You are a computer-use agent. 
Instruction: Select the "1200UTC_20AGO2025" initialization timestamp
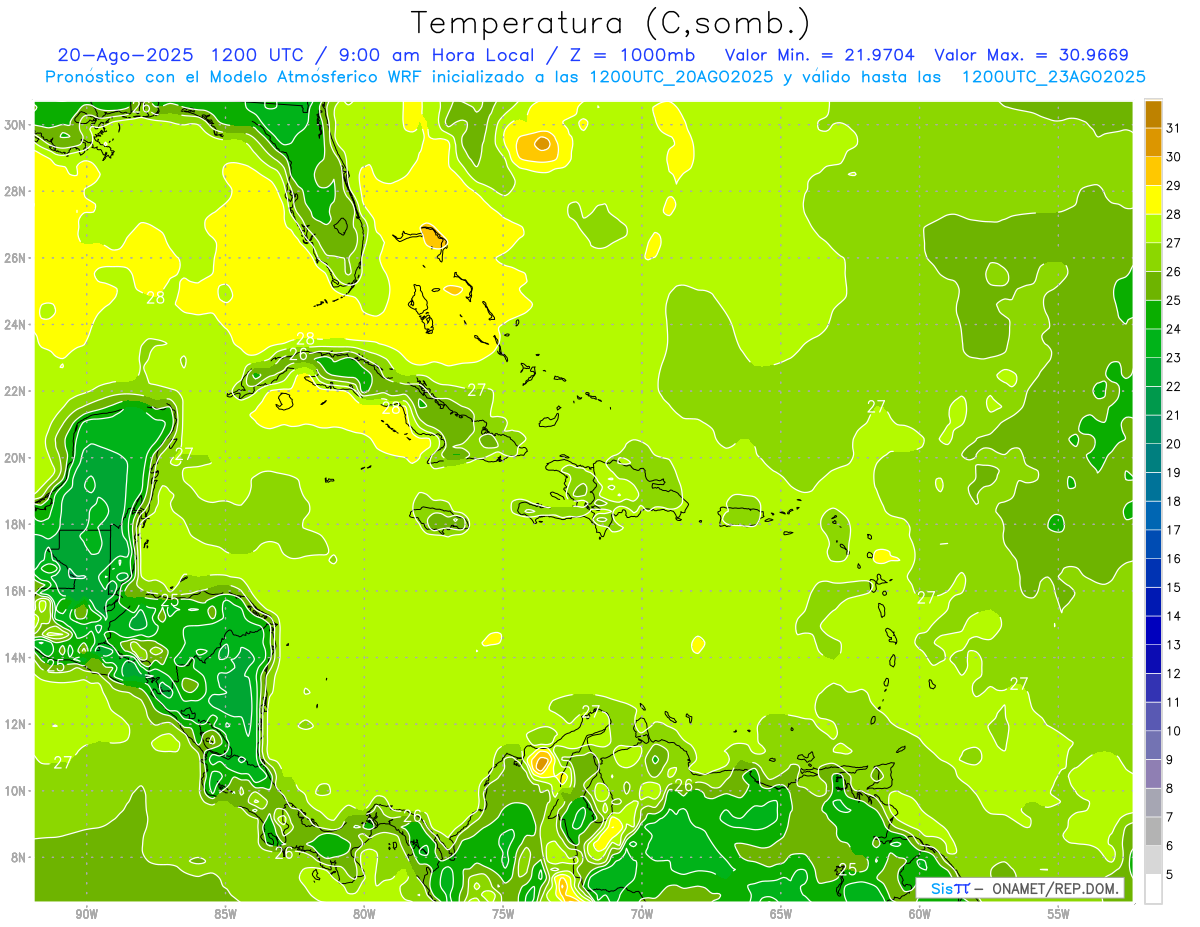[681, 77]
